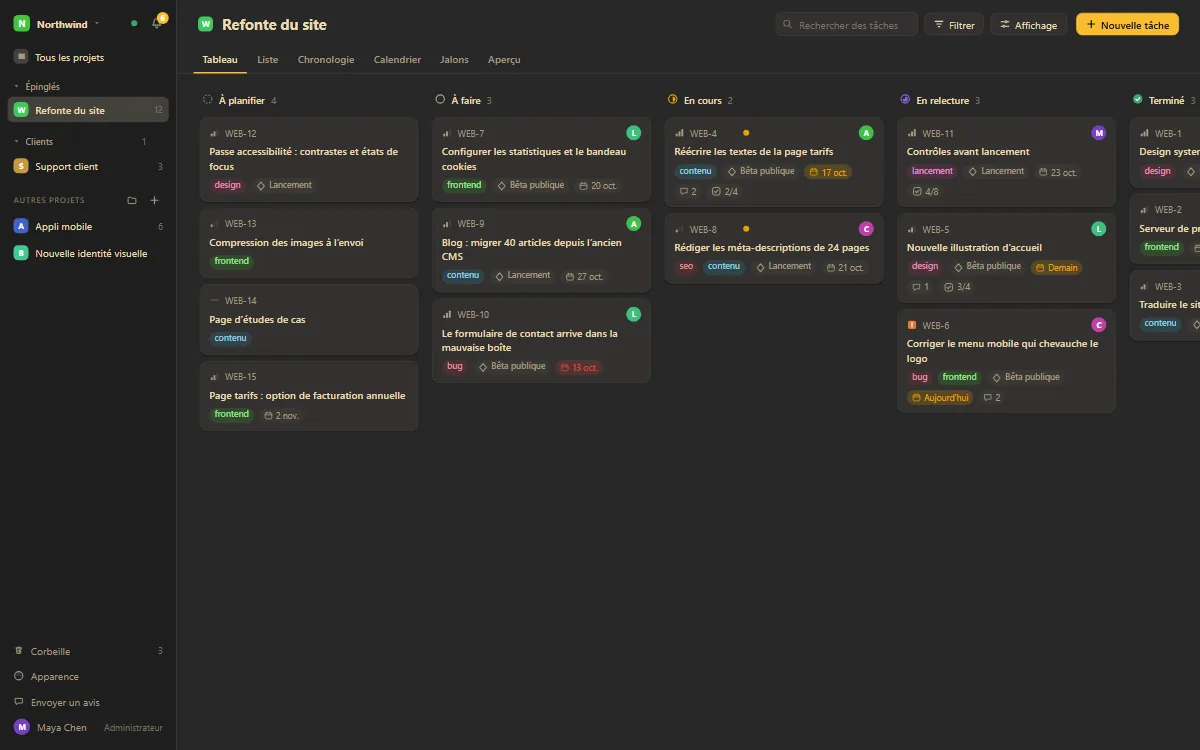Switch to the Jalons tab
1200x750 pixels.
[454, 60]
